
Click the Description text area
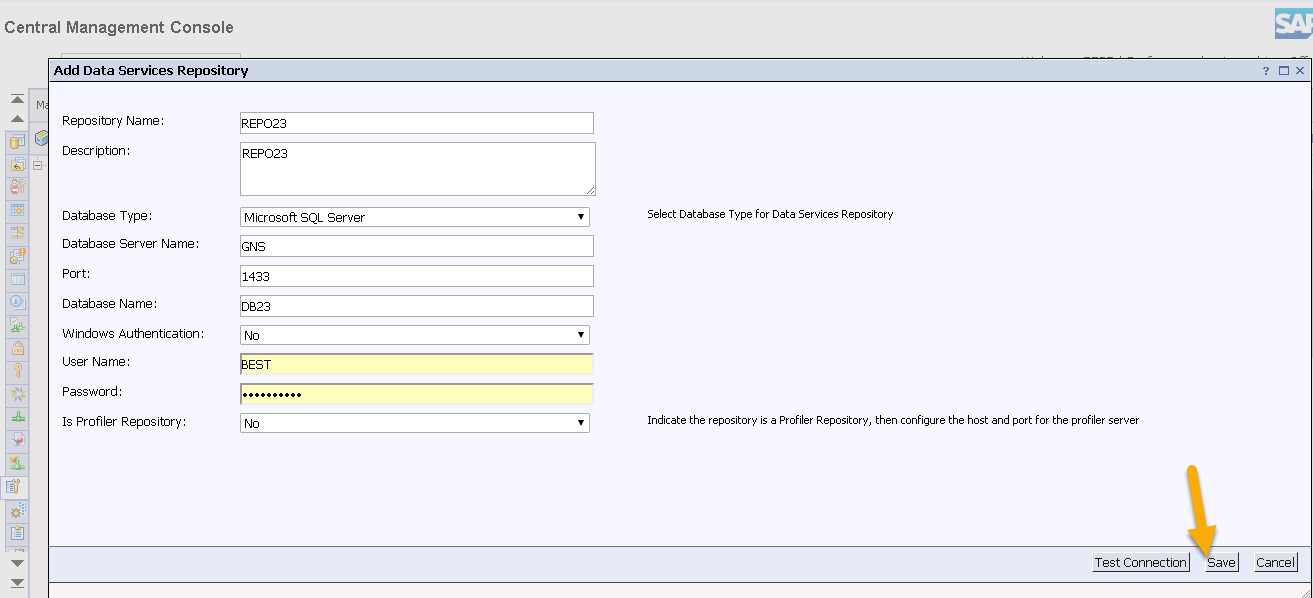point(418,169)
